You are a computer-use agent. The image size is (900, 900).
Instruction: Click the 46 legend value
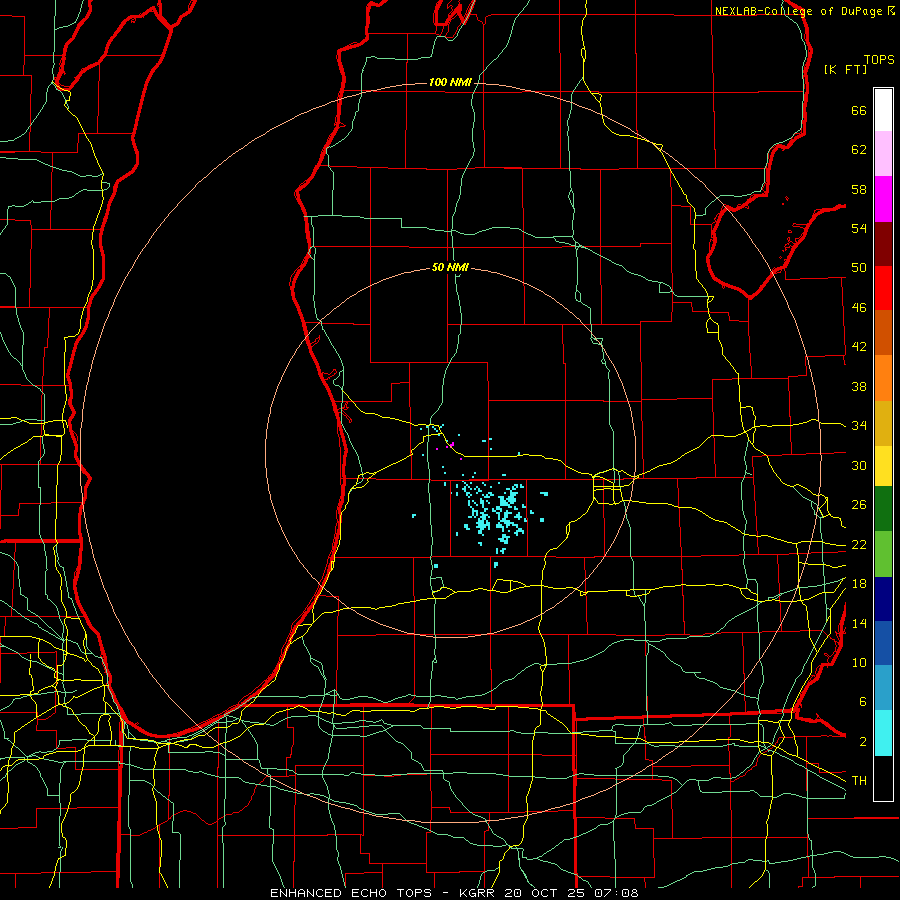(859, 308)
